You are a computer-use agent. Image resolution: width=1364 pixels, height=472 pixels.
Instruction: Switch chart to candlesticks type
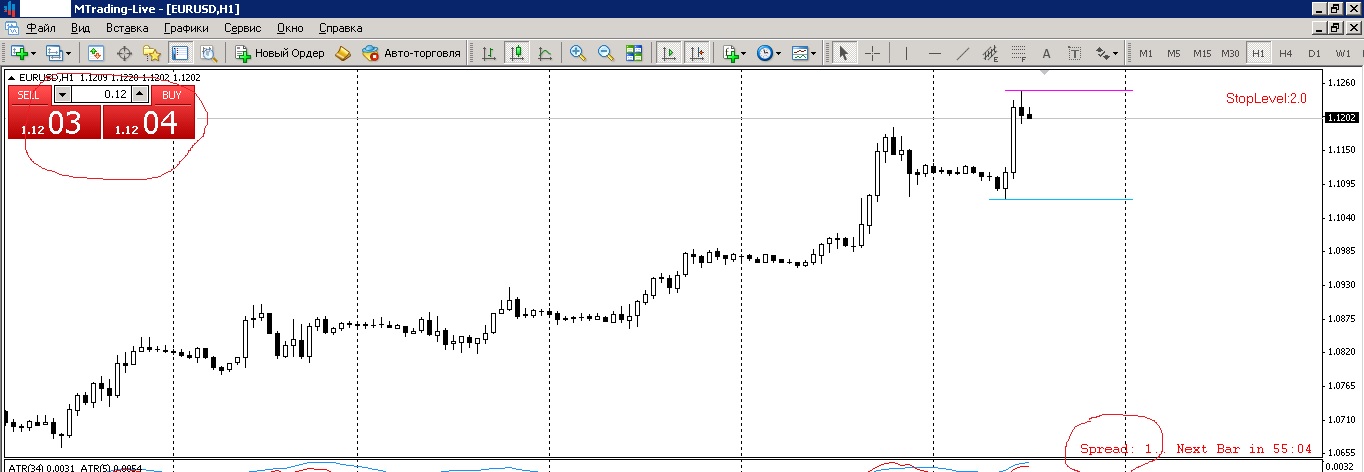click(x=517, y=53)
